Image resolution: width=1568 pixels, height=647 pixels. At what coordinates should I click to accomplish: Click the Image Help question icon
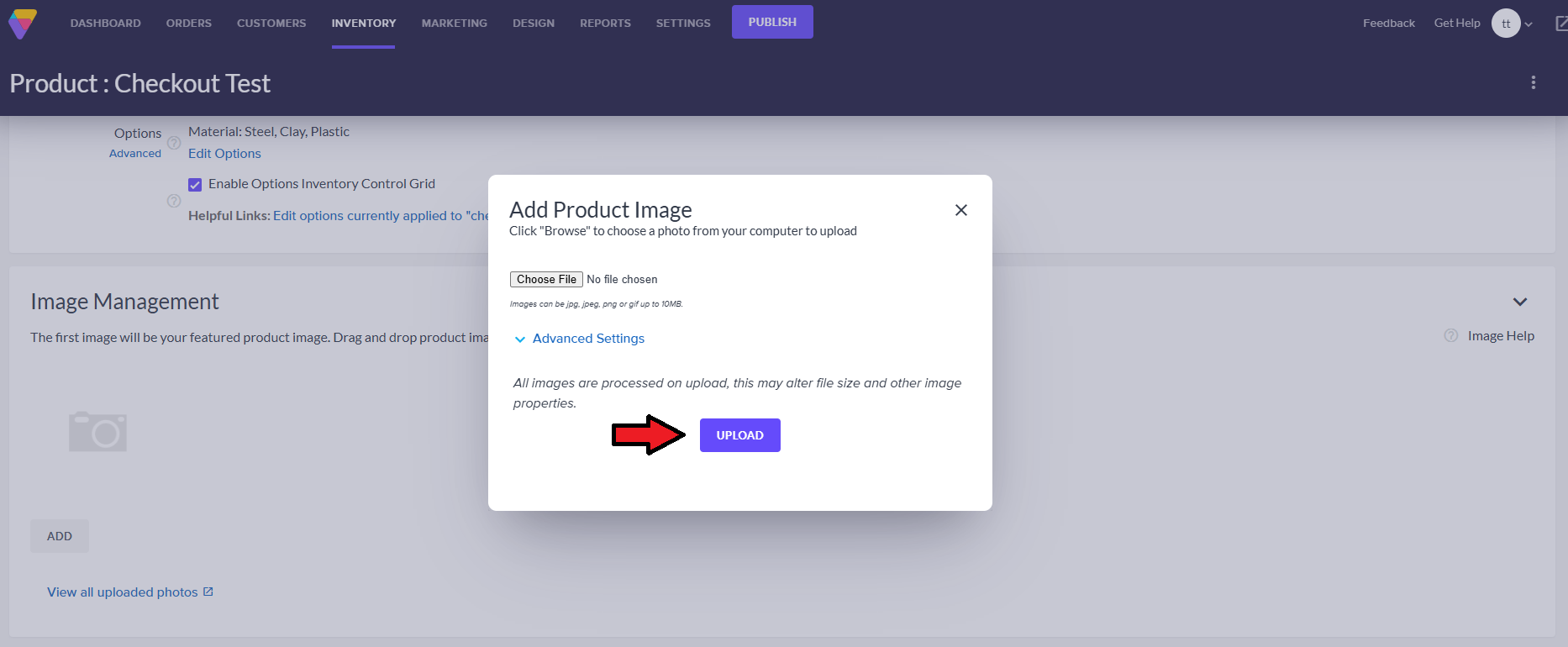pyautogui.click(x=1450, y=335)
